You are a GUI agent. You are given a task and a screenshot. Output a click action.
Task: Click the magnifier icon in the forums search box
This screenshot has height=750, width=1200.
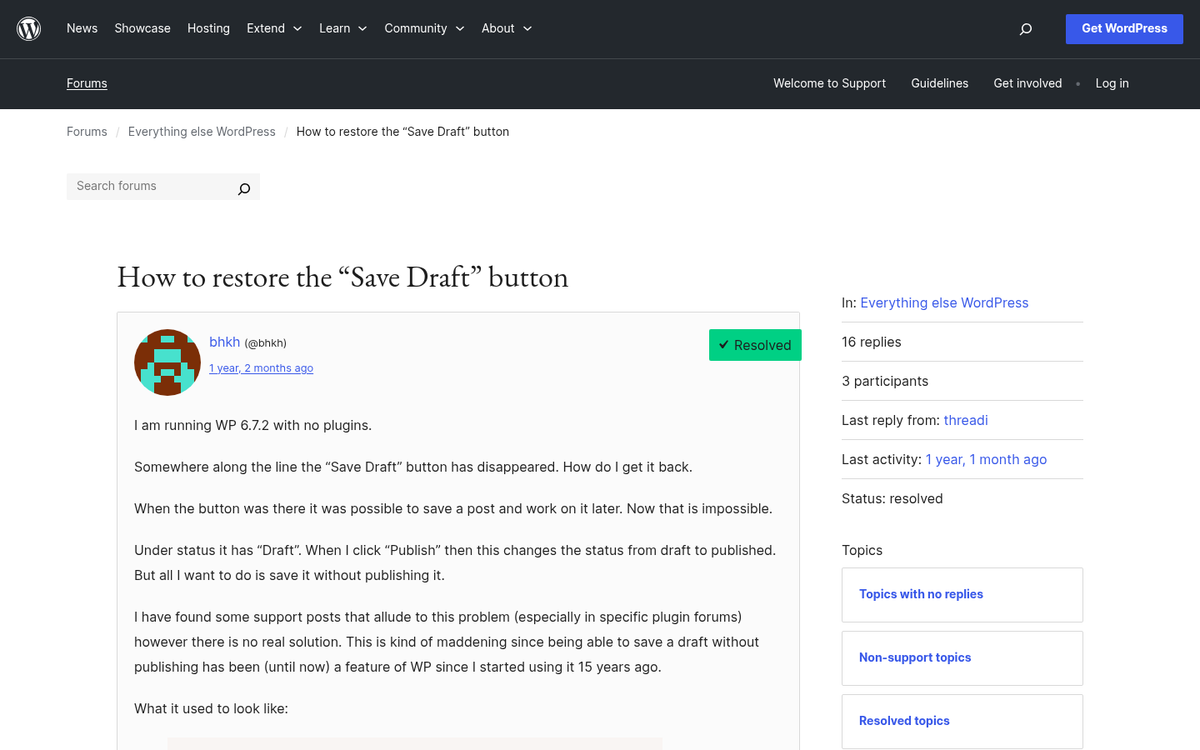[x=243, y=187]
